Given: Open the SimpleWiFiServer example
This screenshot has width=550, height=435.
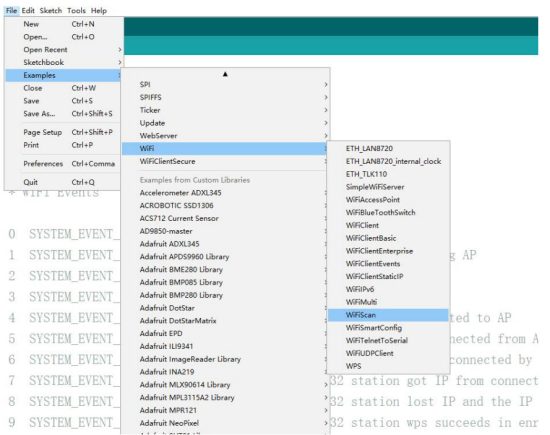Looking at the screenshot, I should click(388, 187).
